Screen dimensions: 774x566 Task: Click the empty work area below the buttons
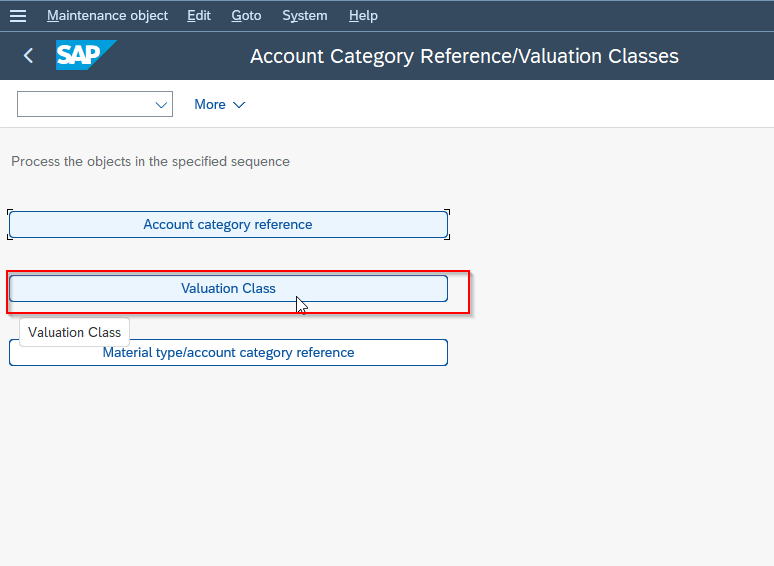point(387,464)
